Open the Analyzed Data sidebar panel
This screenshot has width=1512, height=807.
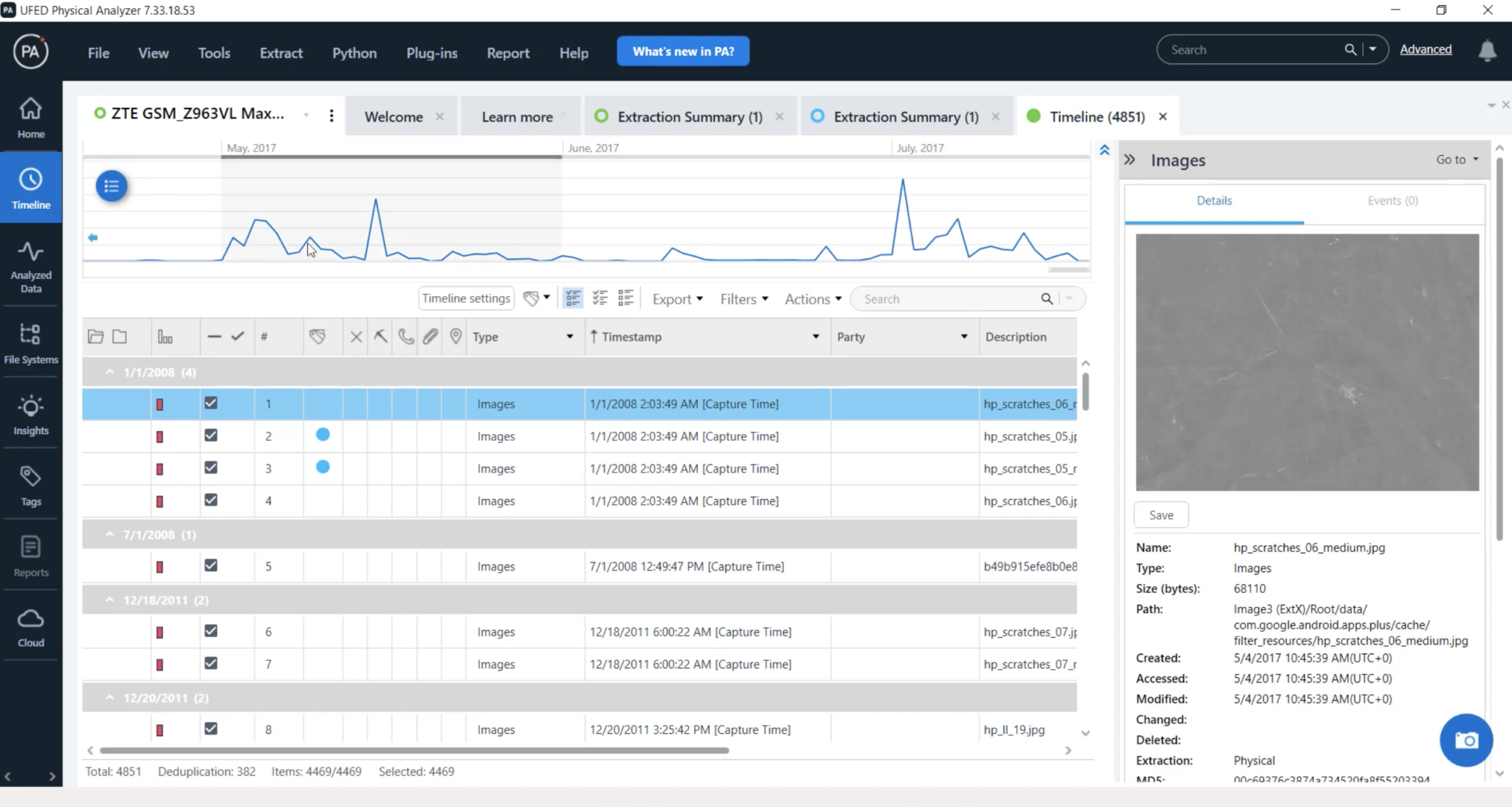pyautogui.click(x=30, y=266)
